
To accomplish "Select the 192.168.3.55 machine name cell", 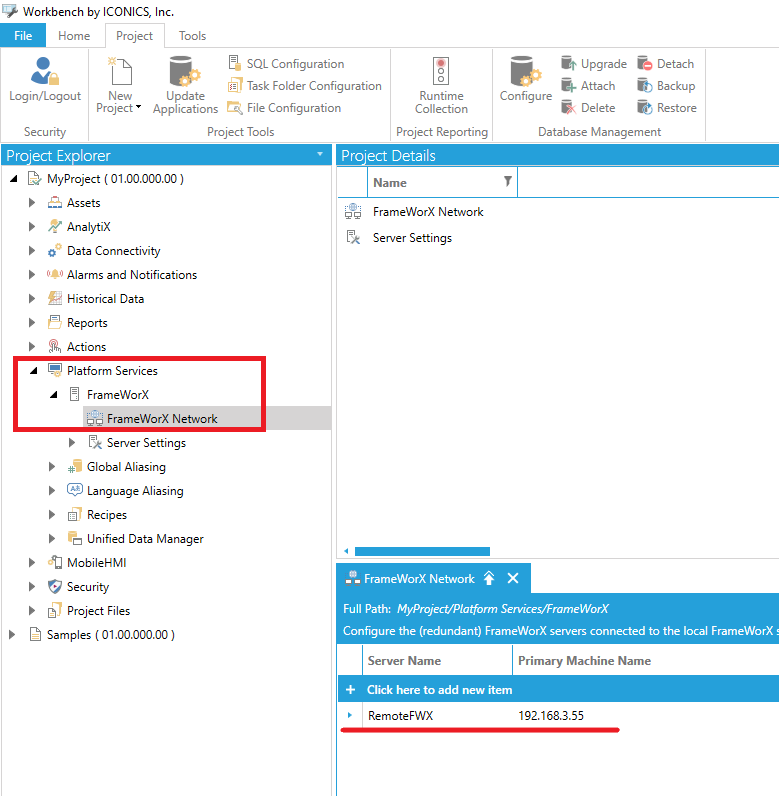I will tap(551, 715).
